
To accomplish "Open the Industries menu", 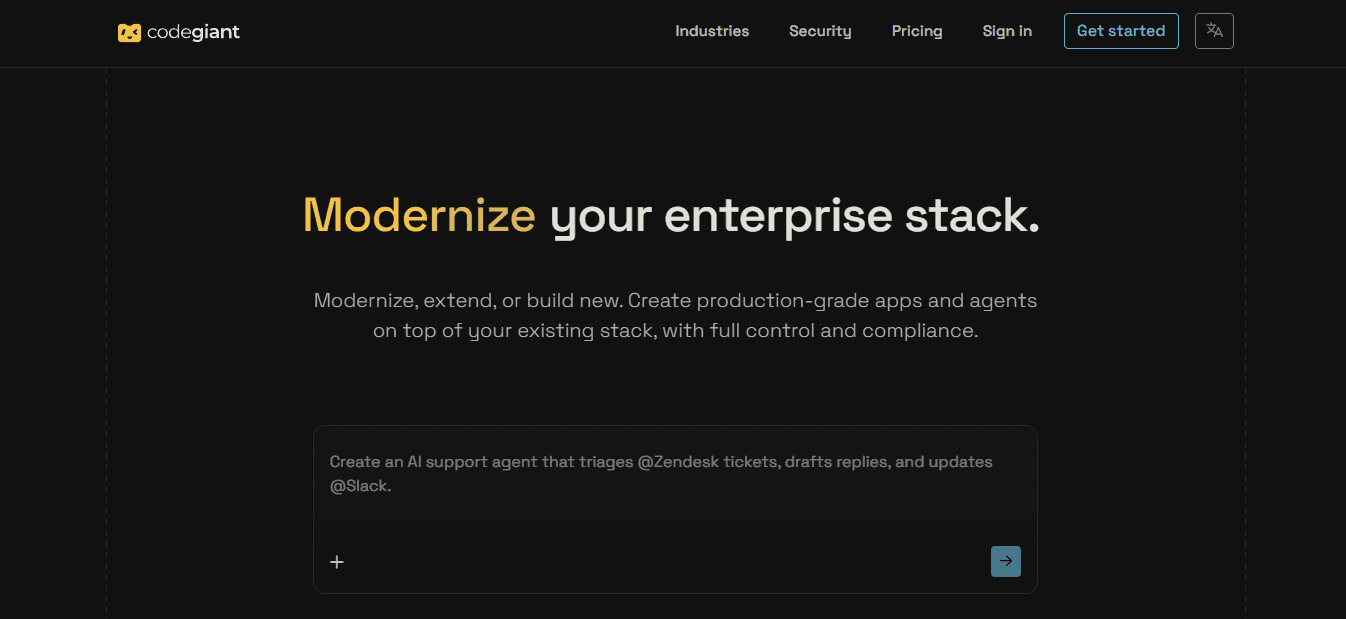I will click(x=712, y=31).
